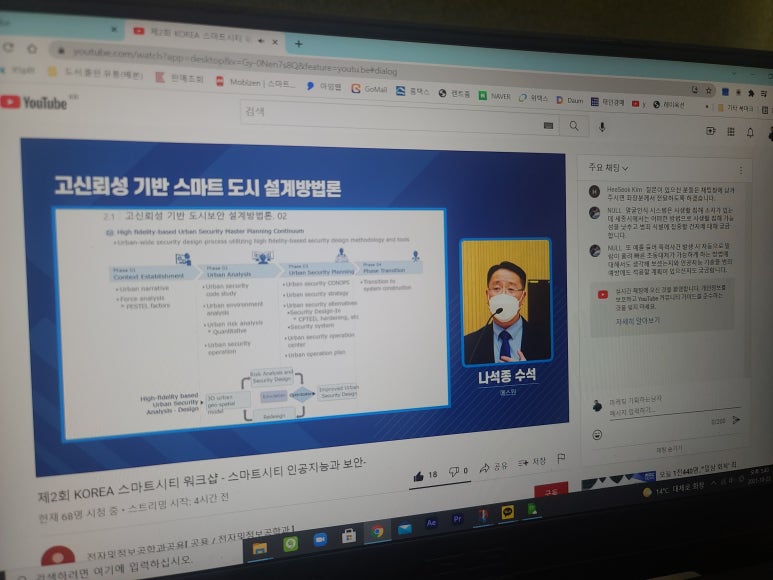
Task: Open the NAVER bookmark
Action: [494, 96]
